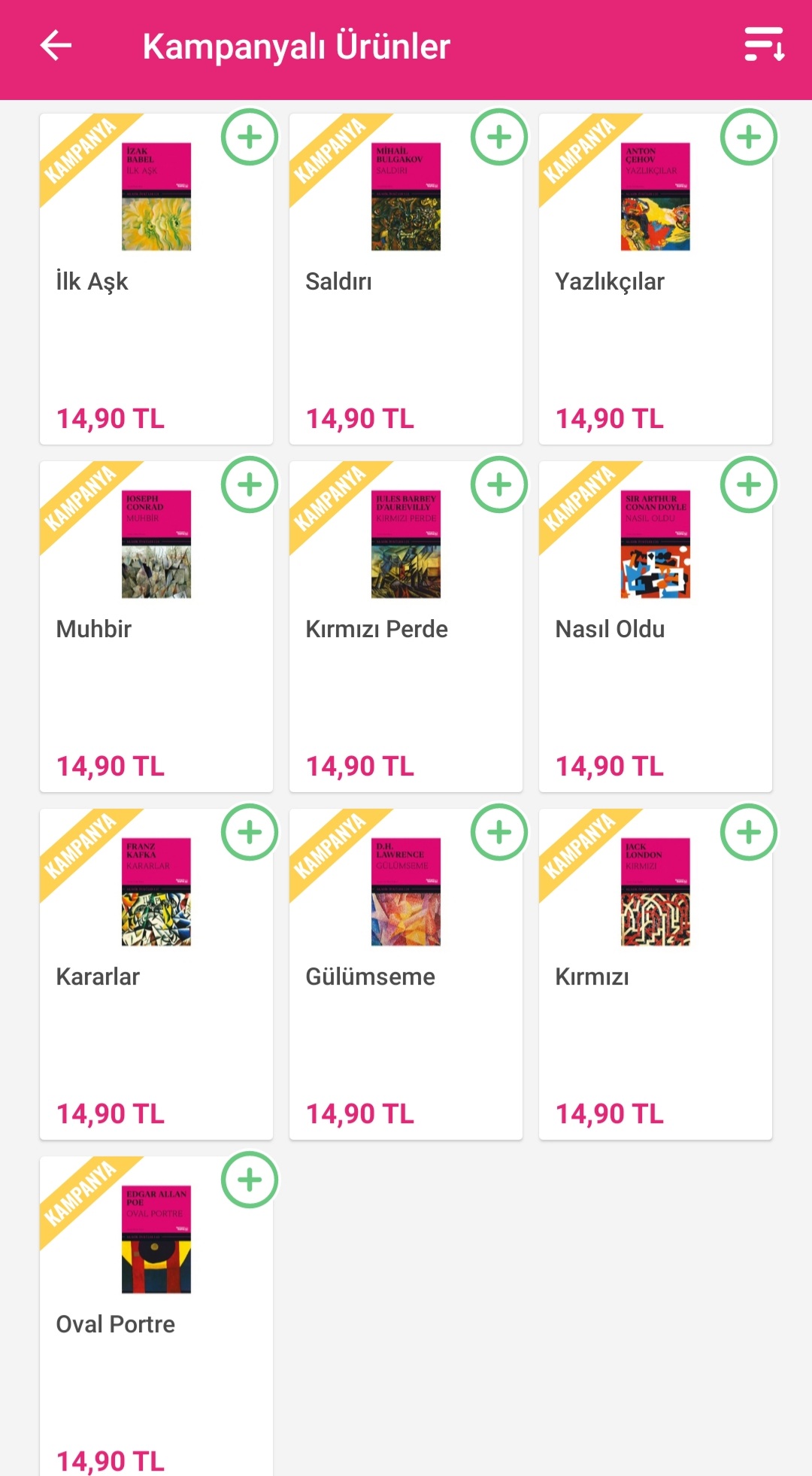Image resolution: width=812 pixels, height=1476 pixels.
Task: Open the İlk Aşk book cover
Action: coord(156,196)
